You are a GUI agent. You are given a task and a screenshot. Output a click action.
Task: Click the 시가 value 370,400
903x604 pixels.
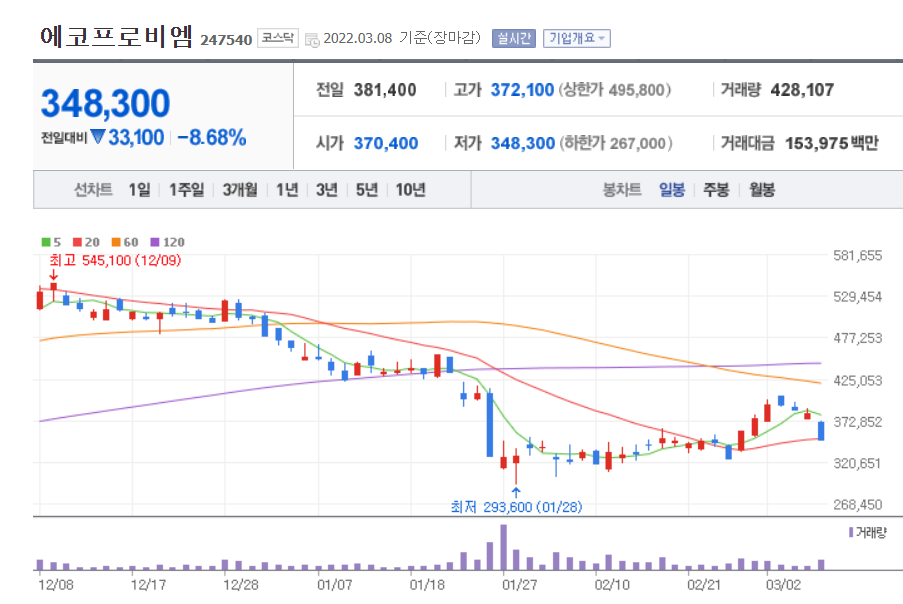click(386, 143)
